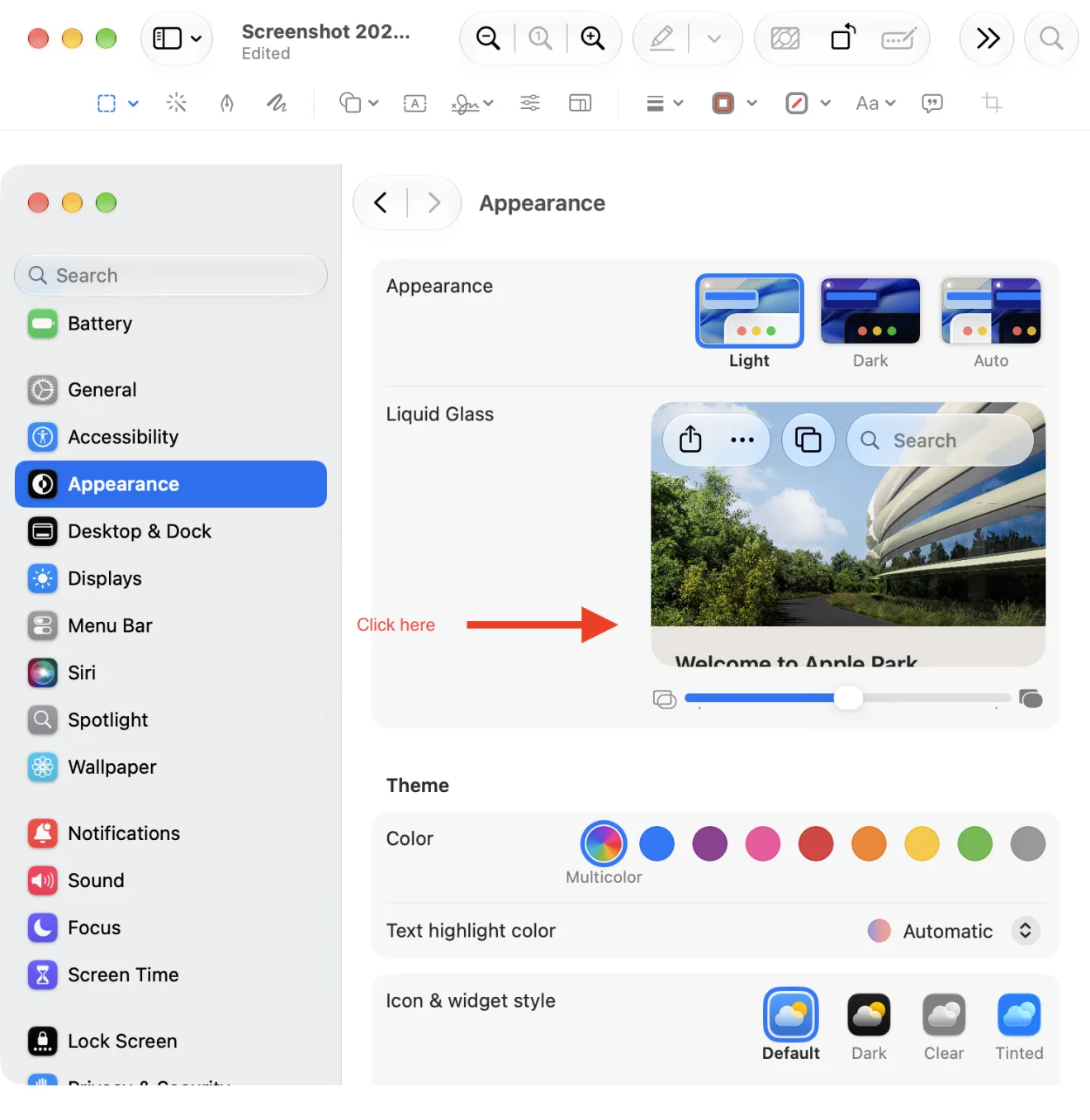The width and height of the screenshot is (1090, 1120).
Task: Adjust the Liquid Glass transparency slider
Action: tap(847, 699)
